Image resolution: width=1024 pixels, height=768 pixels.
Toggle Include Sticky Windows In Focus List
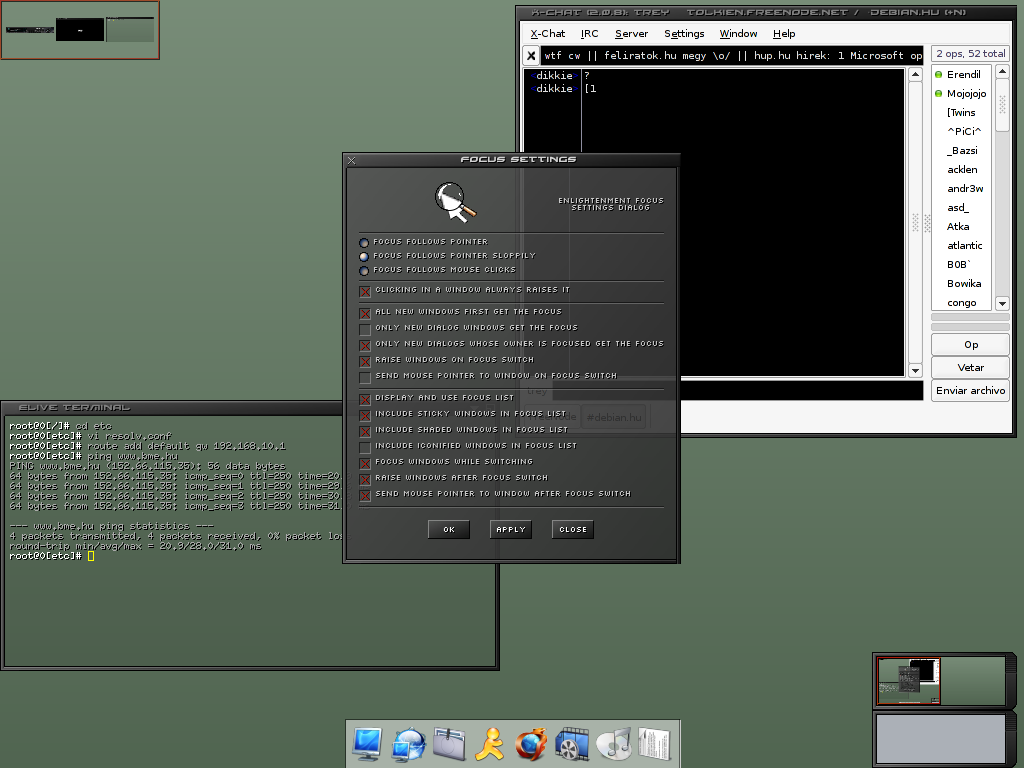tap(365, 415)
